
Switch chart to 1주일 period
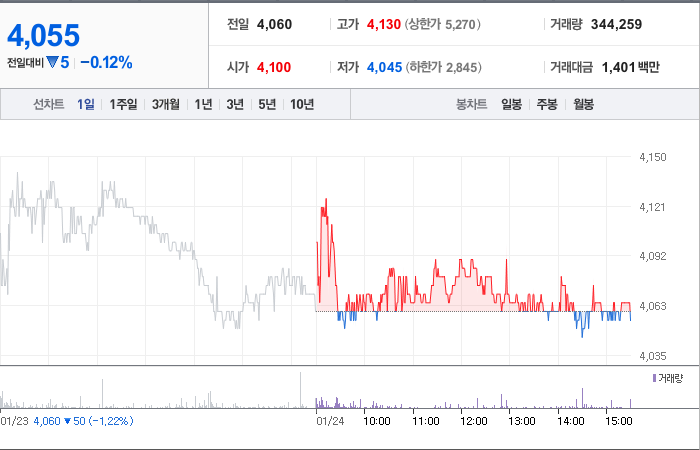pos(123,104)
